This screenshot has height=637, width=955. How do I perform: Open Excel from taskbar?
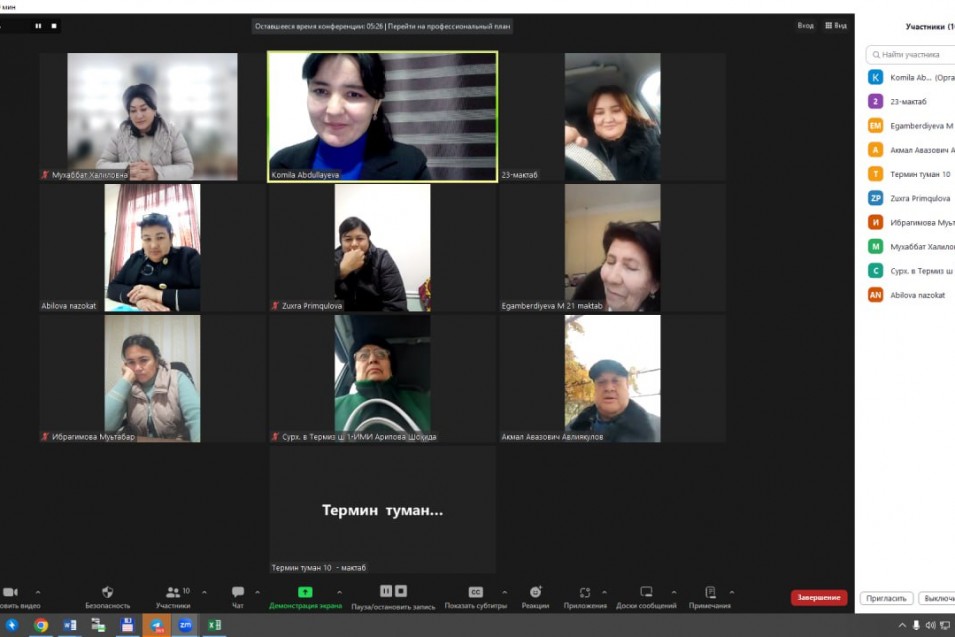(214, 625)
